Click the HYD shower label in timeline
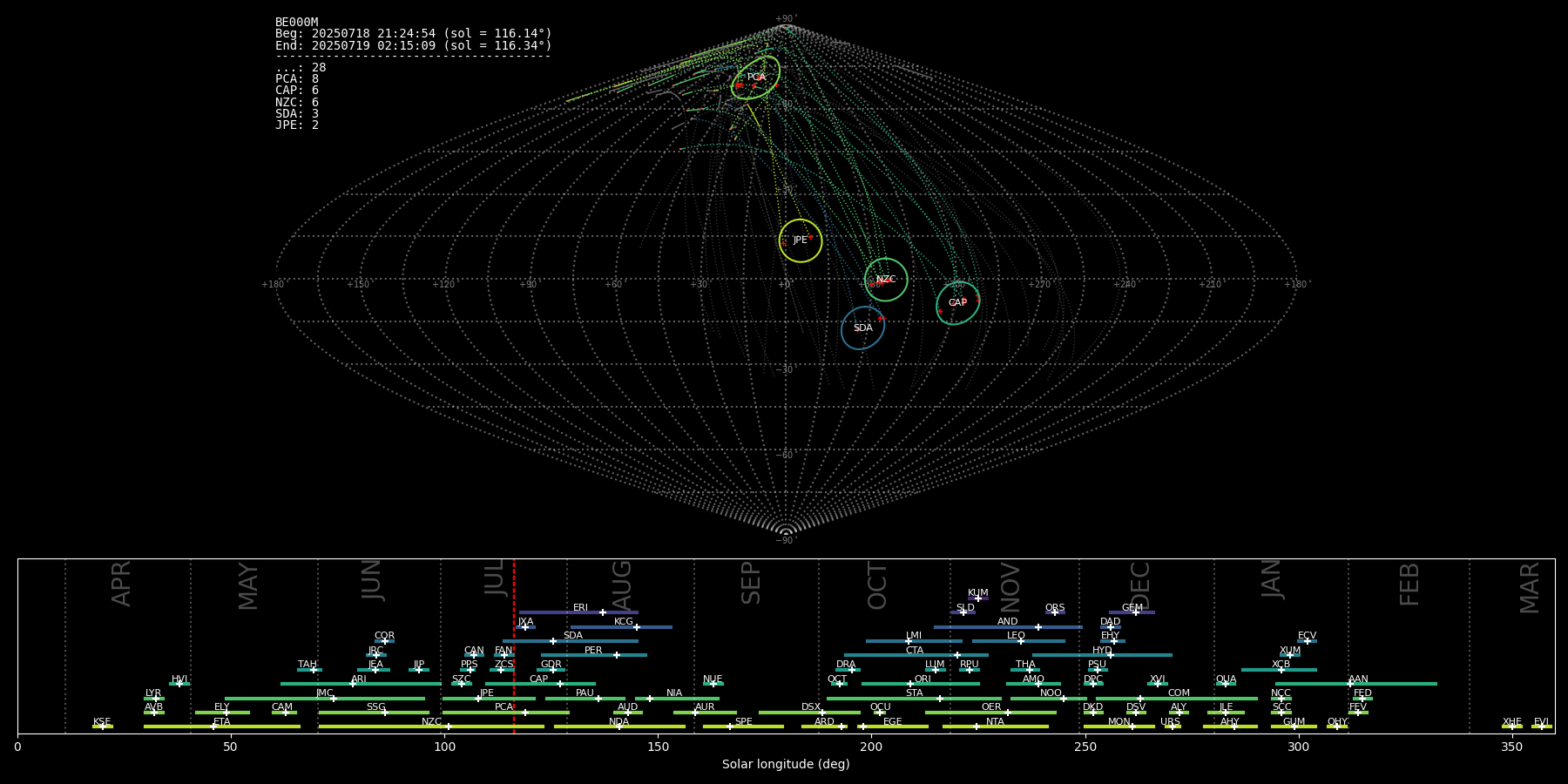This screenshot has height=784, width=1568. tap(1103, 651)
